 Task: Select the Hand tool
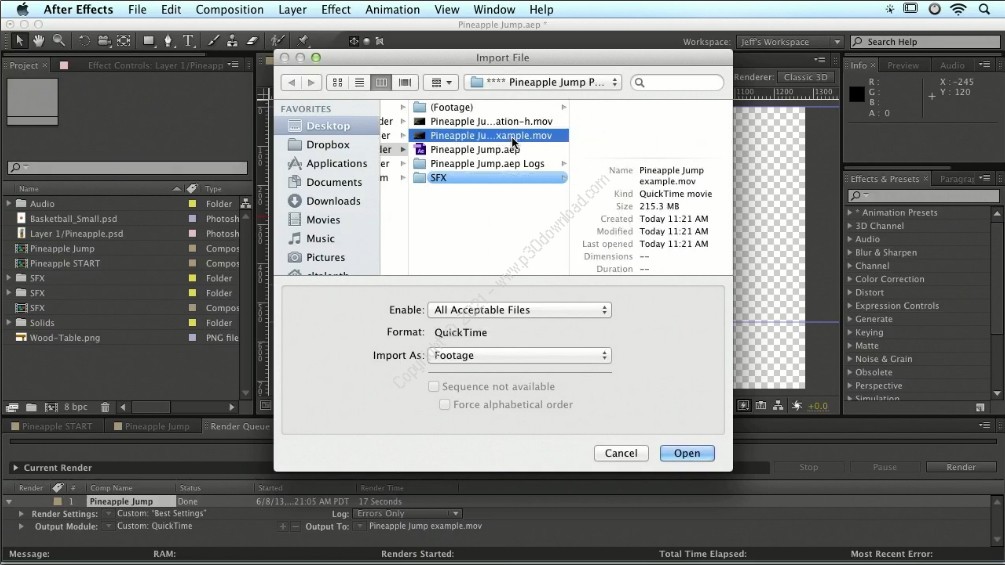click(39, 41)
